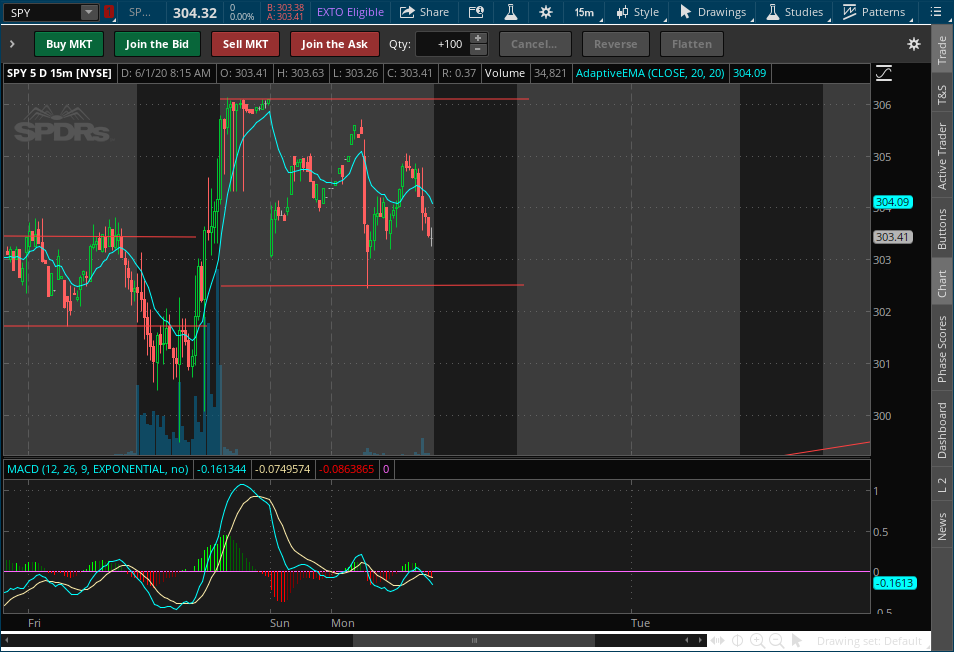
Task: Click scrollbar left arrow at bottom
Action: coord(7,640)
